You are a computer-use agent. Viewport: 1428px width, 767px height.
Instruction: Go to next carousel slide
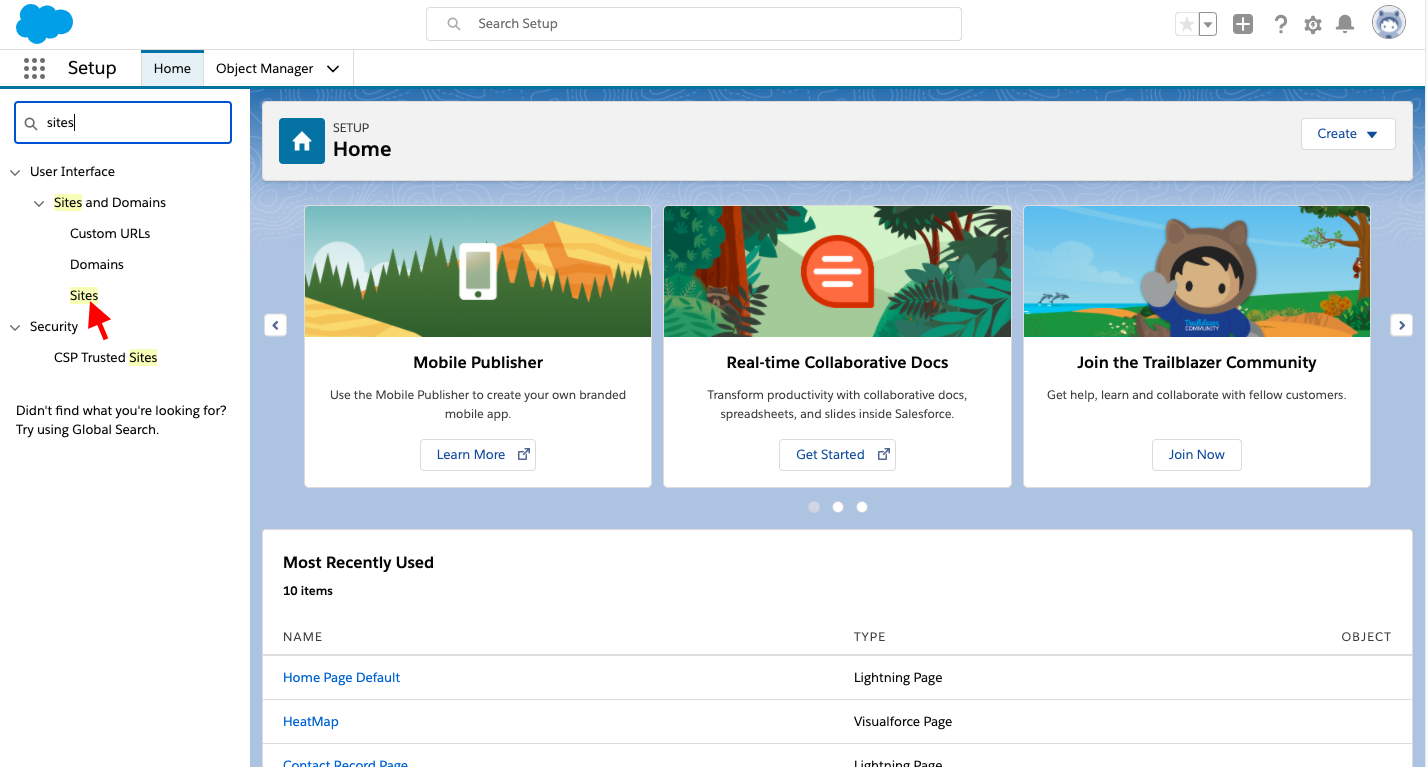pyautogui.click(x=1402, y=325)
